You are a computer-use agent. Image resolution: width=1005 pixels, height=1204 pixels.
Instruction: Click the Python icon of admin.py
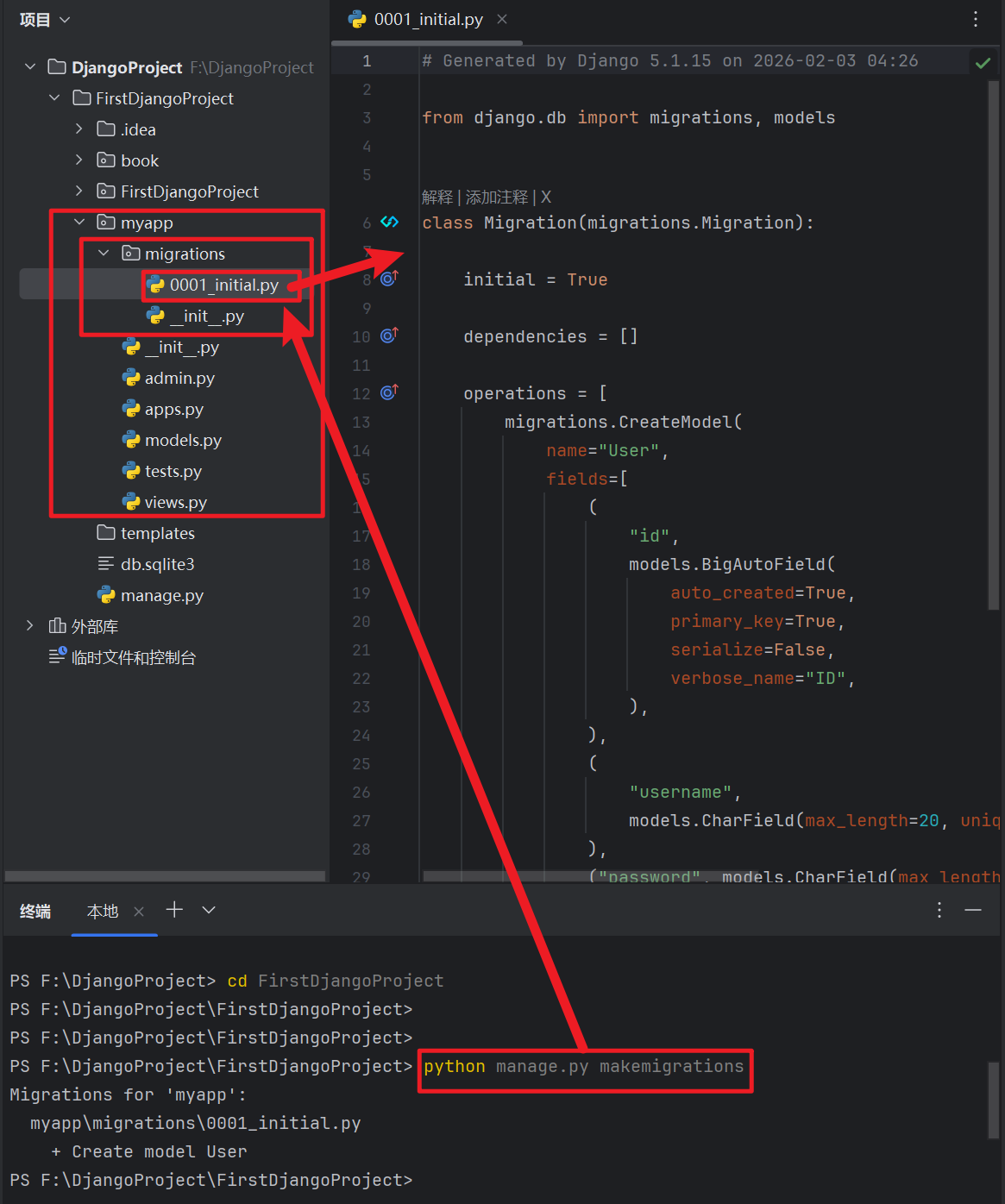click(x=131, y=377)
